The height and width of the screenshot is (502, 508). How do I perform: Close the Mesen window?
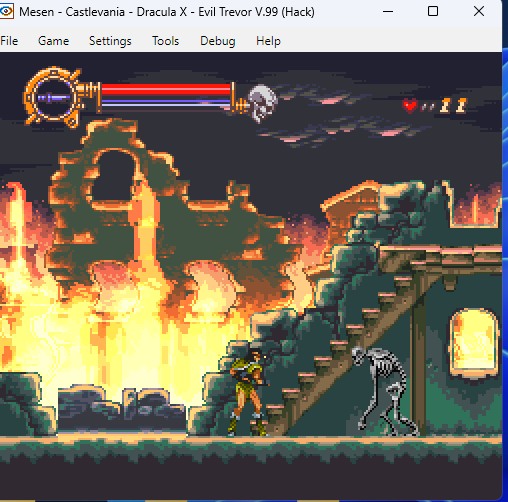coord(479,12)
